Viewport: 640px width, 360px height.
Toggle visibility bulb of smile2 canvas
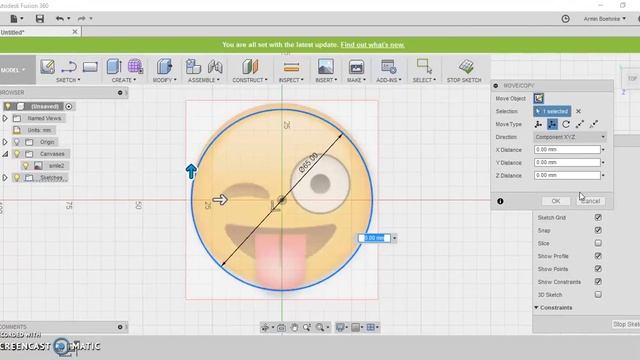click(x=26, y=166)
